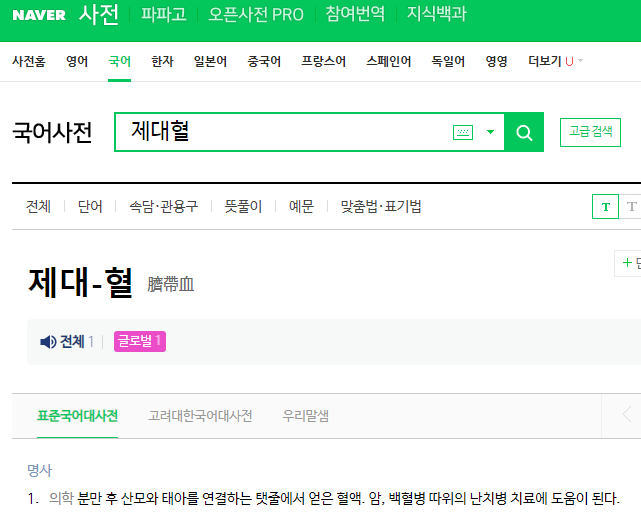This screenshot has height=523, width=641.
Task: Click the 의학 category label
Action: tap(61, 498)
